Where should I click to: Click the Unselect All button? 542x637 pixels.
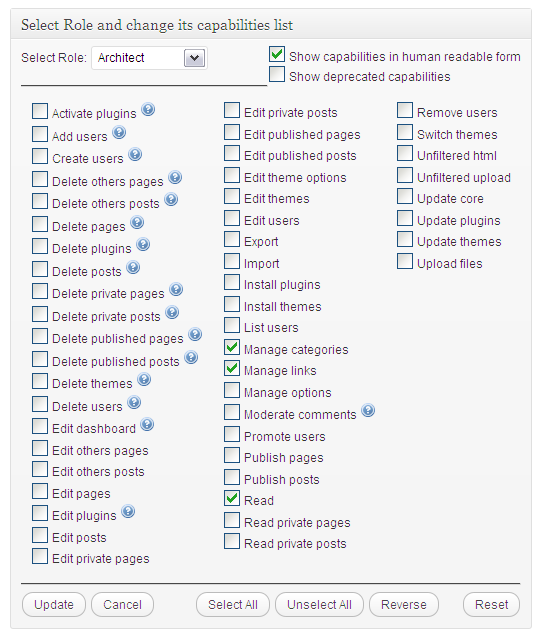319,604
